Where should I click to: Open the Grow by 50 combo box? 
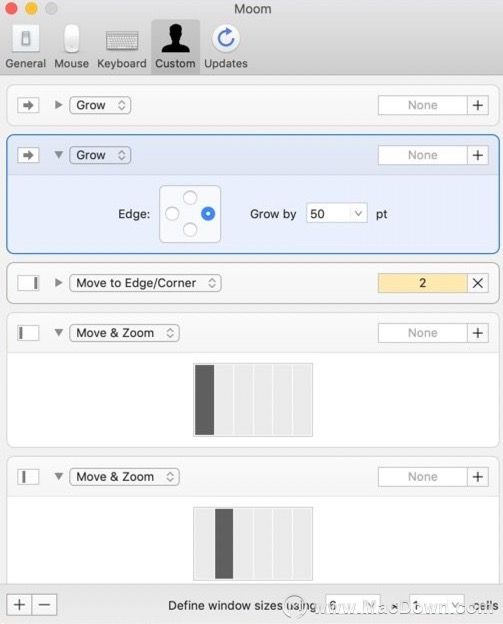click(x=337, y=214)
